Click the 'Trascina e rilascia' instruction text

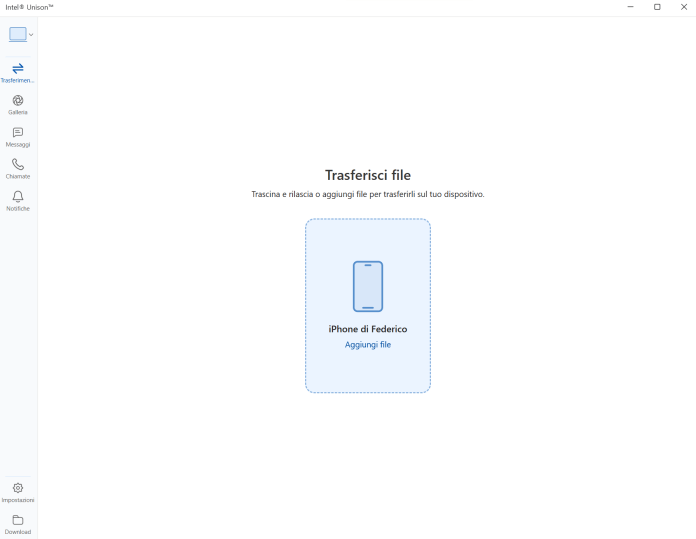[368, 194]
